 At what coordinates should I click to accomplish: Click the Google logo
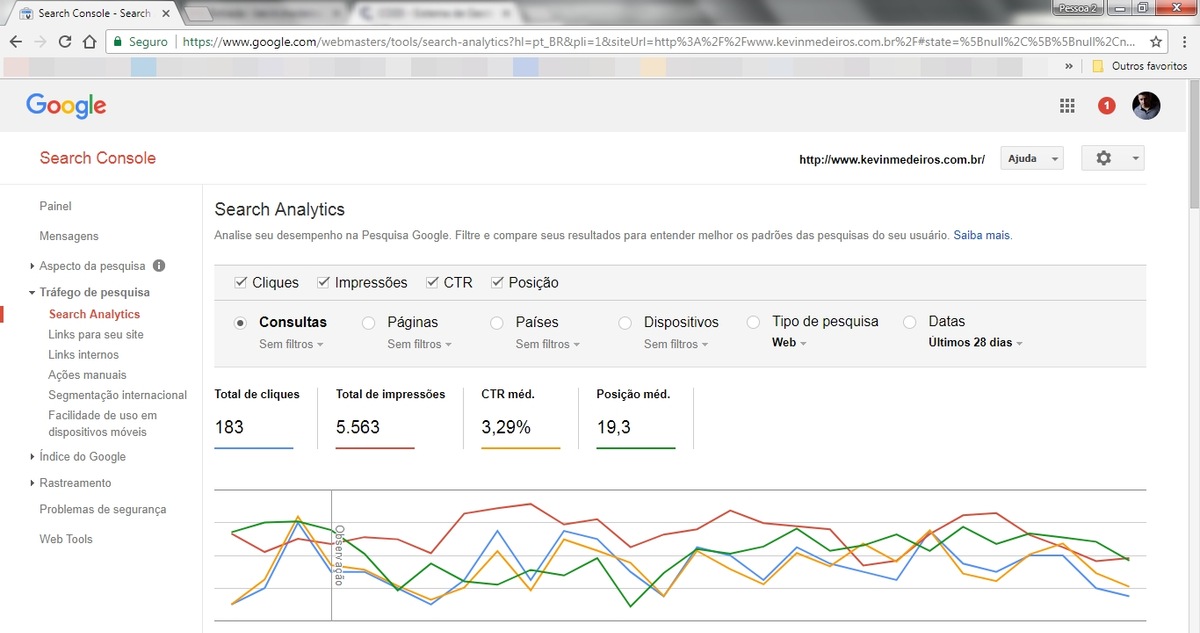pos(66,106)
